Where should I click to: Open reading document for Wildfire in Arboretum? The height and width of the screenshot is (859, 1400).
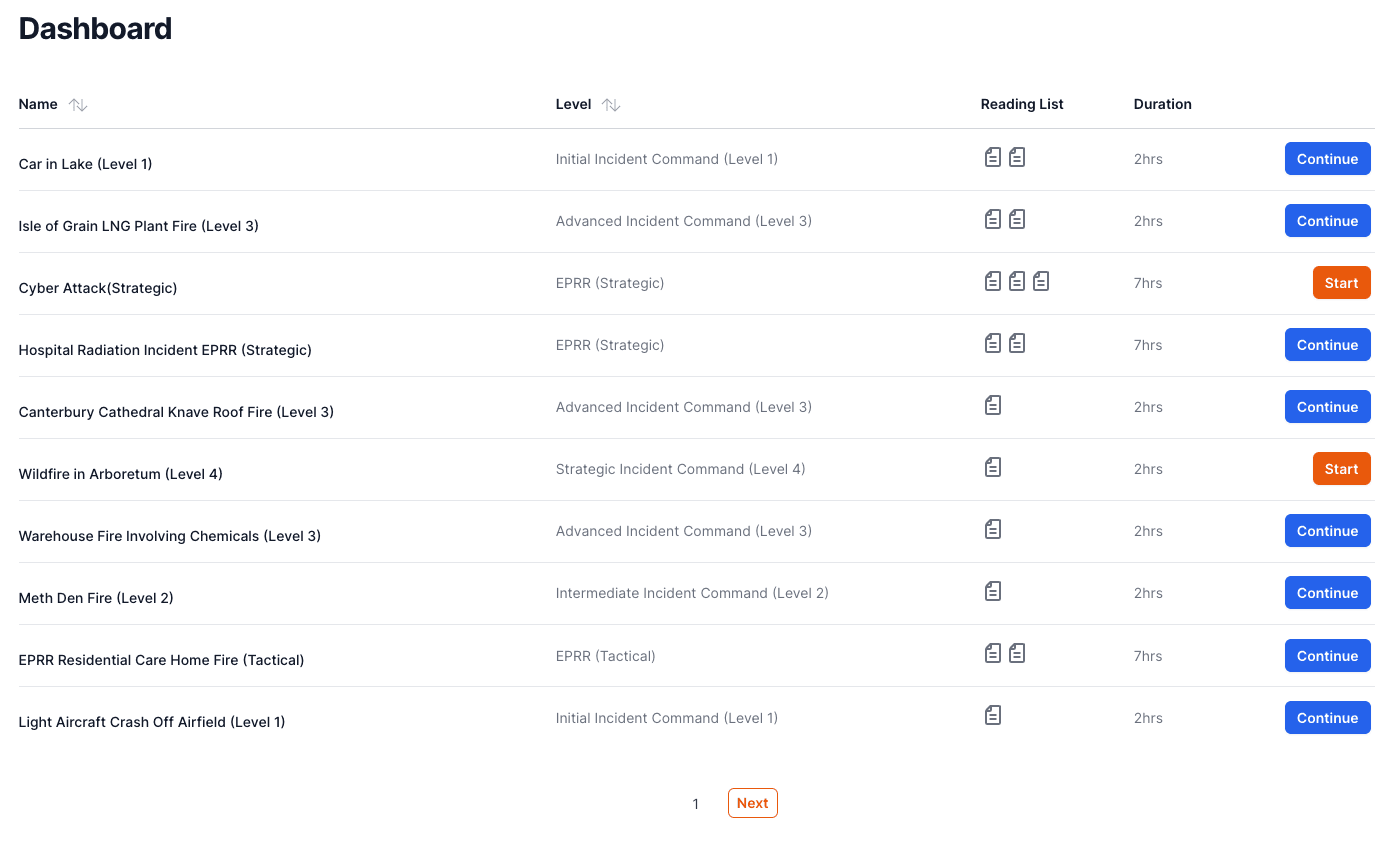tap(993, 467)
